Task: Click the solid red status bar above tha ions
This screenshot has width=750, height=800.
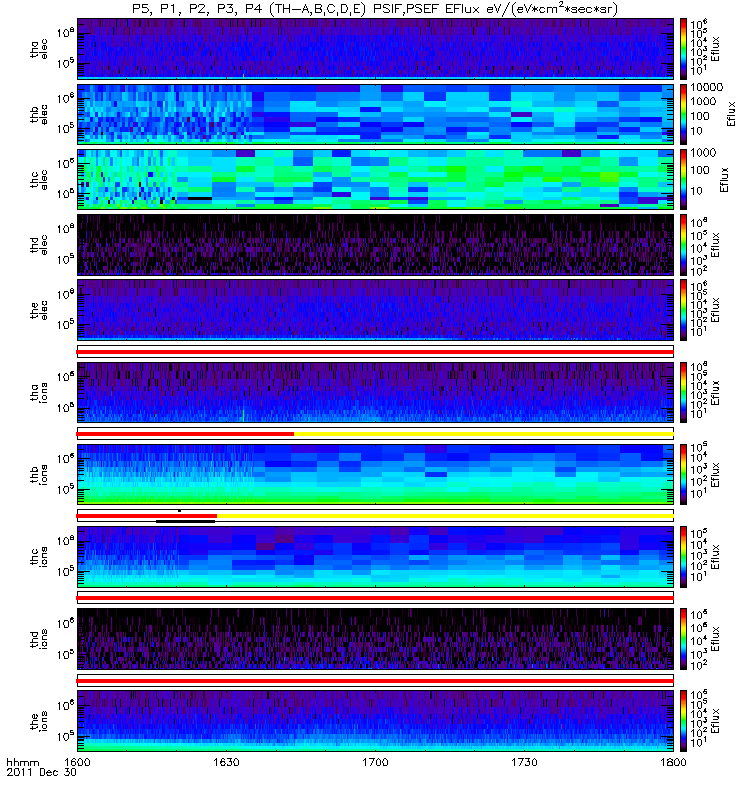Action: 375,352
